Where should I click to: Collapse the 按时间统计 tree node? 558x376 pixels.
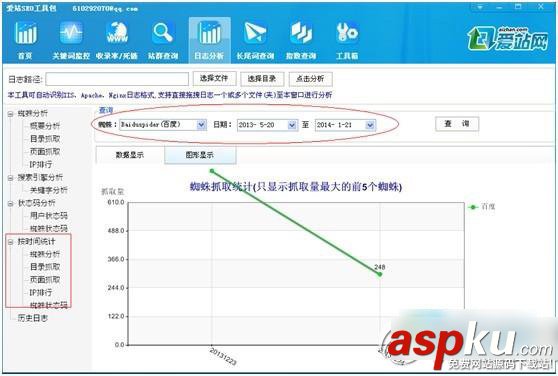click(x=10, y=242)
